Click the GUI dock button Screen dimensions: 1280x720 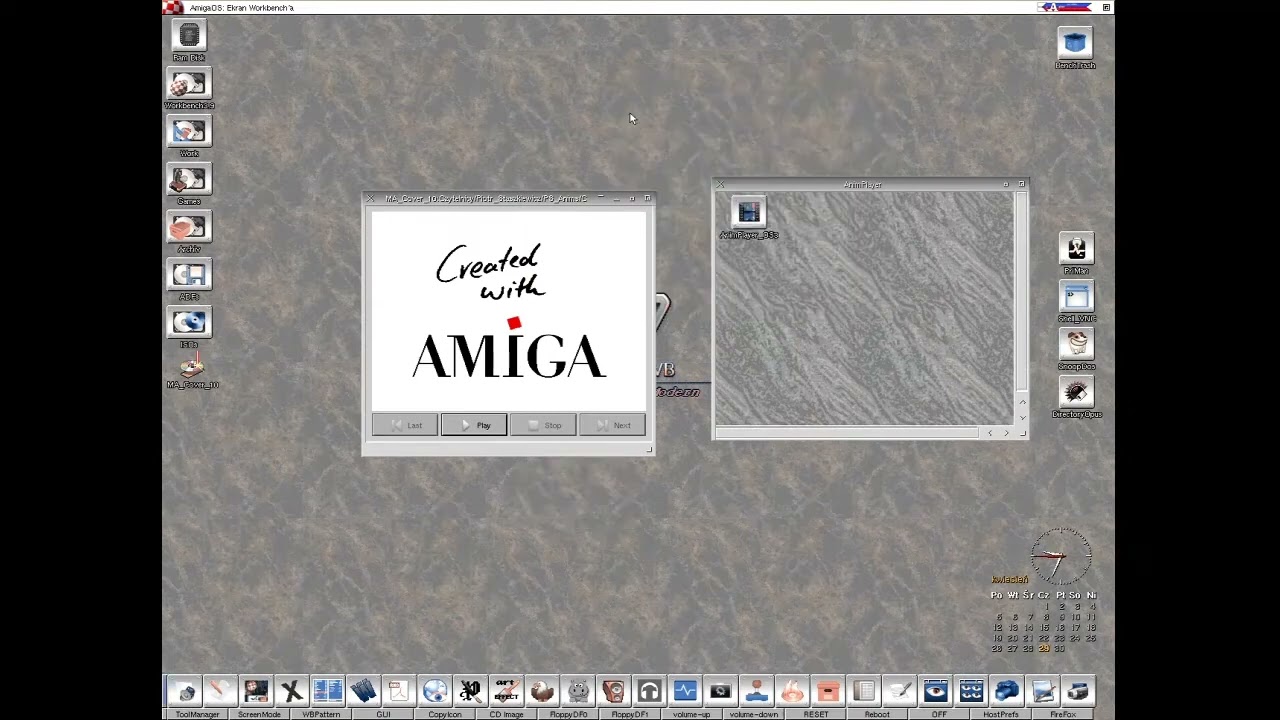[383, 714]
